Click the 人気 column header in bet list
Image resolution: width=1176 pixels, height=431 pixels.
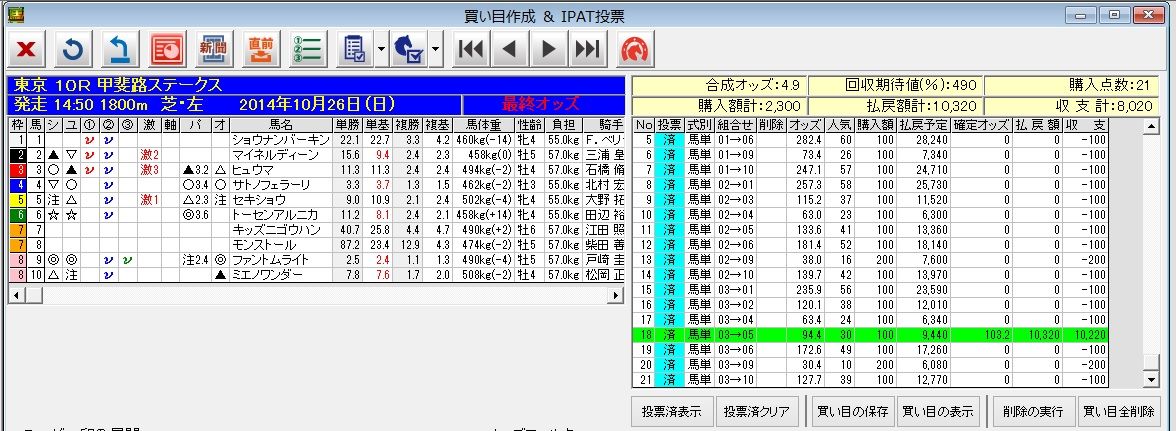[839, 125]
